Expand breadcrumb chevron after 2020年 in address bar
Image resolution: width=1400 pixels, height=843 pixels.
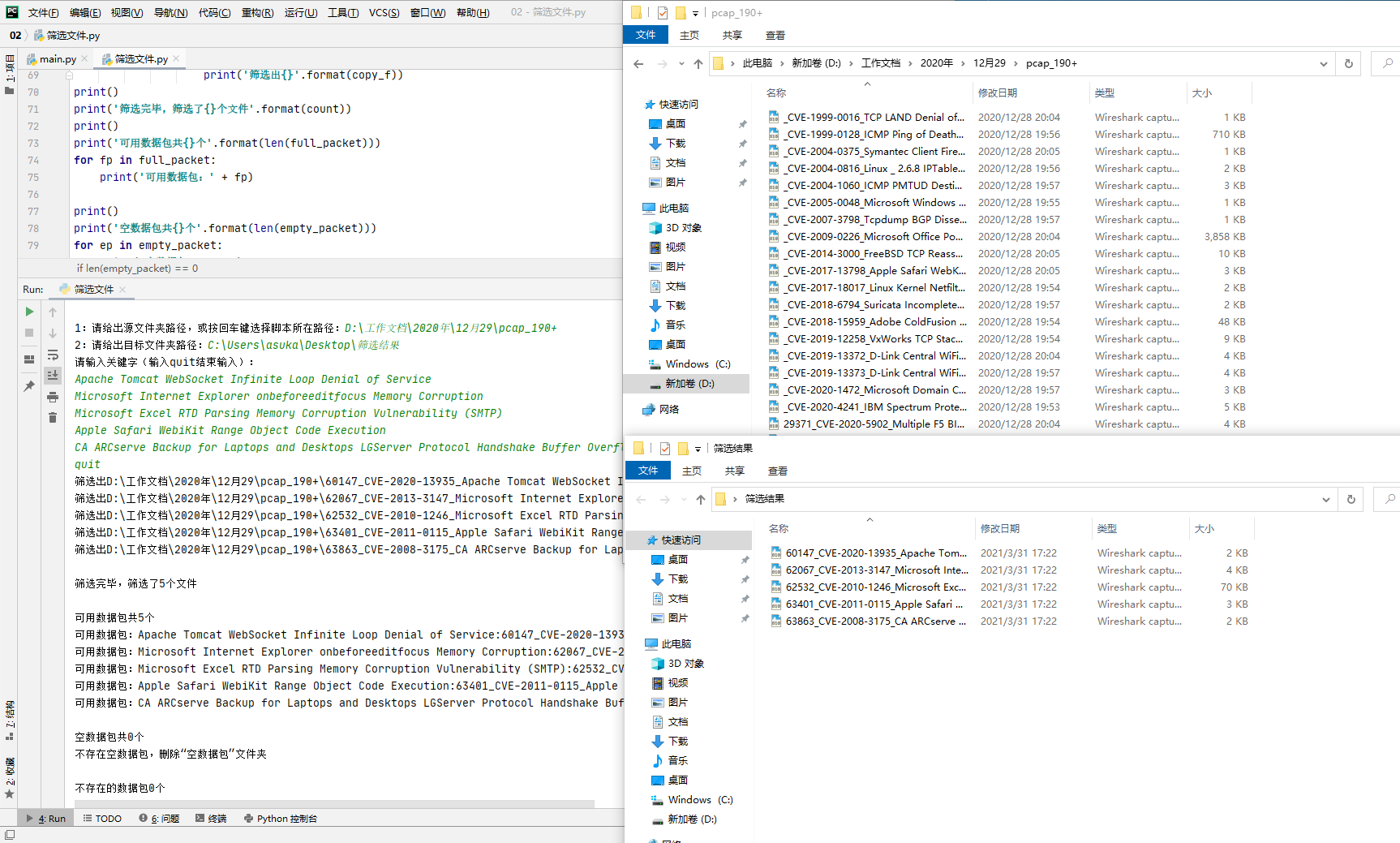tap(963, 63)
